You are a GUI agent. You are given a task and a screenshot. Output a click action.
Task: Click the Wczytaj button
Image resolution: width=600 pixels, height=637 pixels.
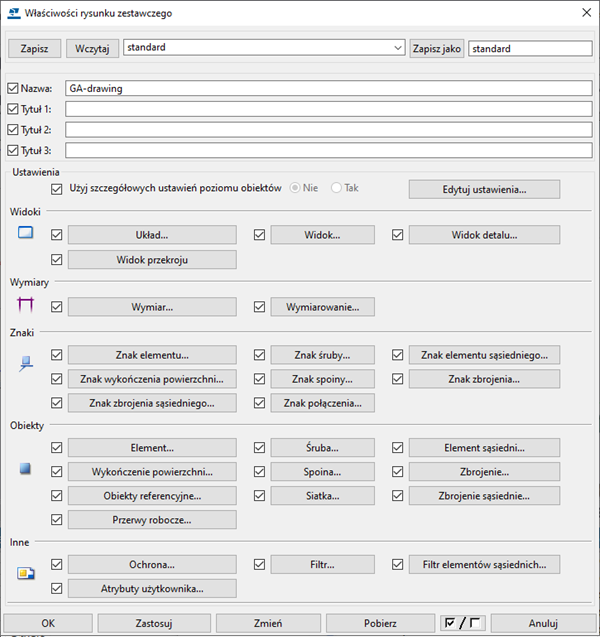click(x=92, y=48)
